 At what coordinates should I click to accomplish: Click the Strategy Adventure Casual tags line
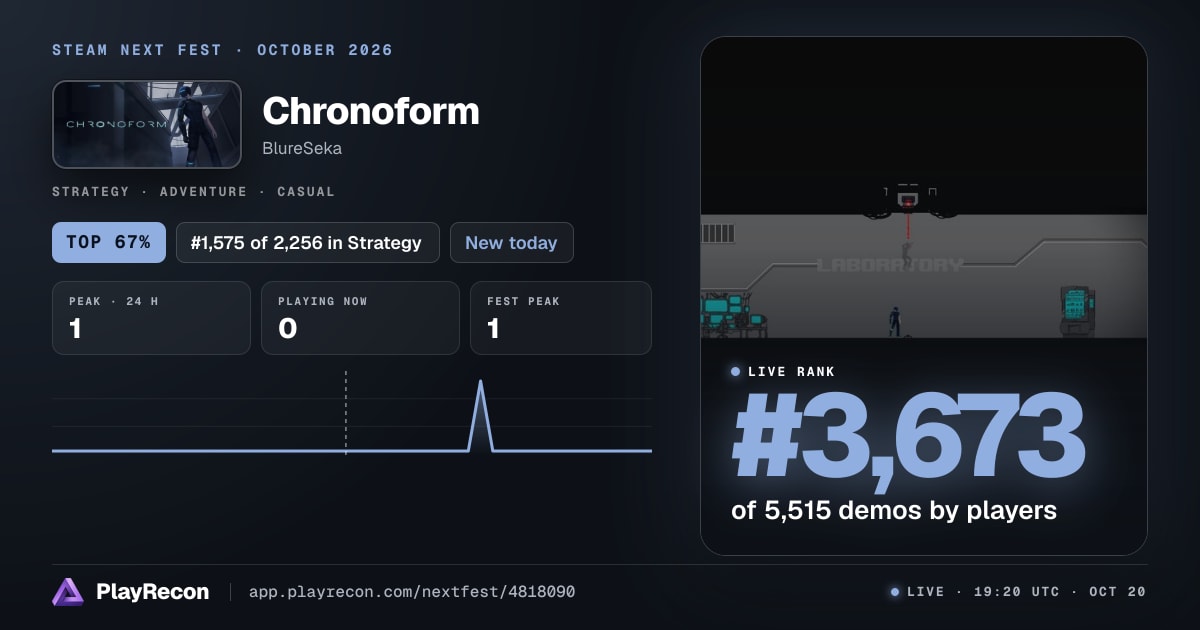coord(194,191)
